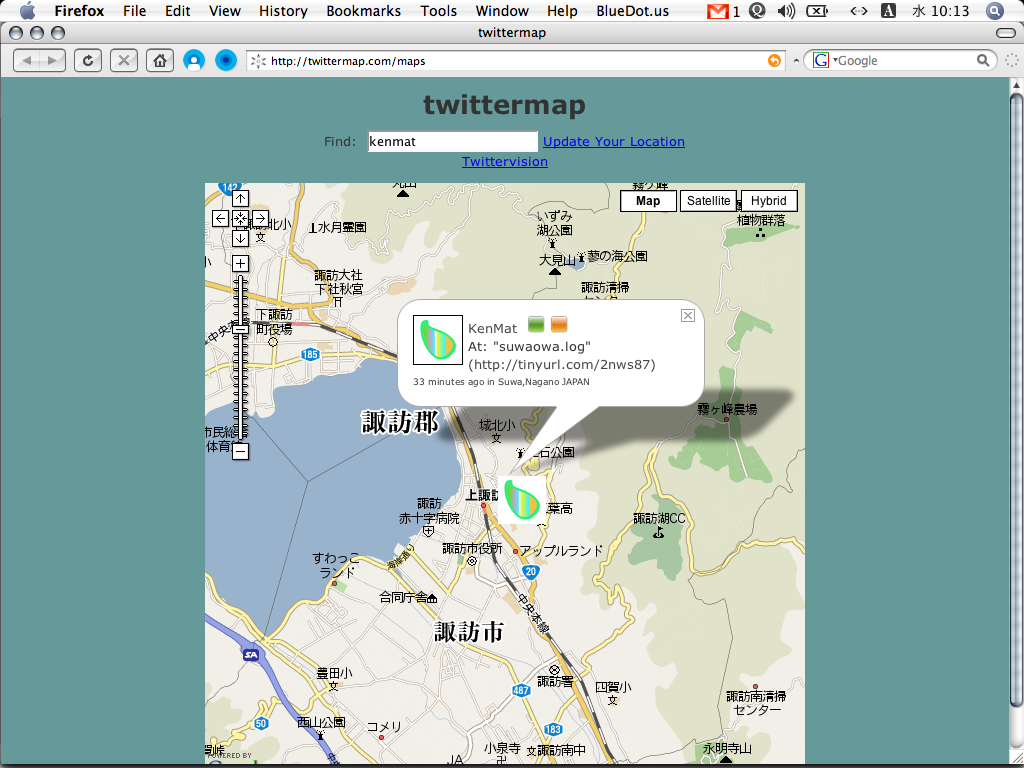This screenshot has width=1024, height=768.
Task: Pan the map right with the arrow
Action: 260,218
